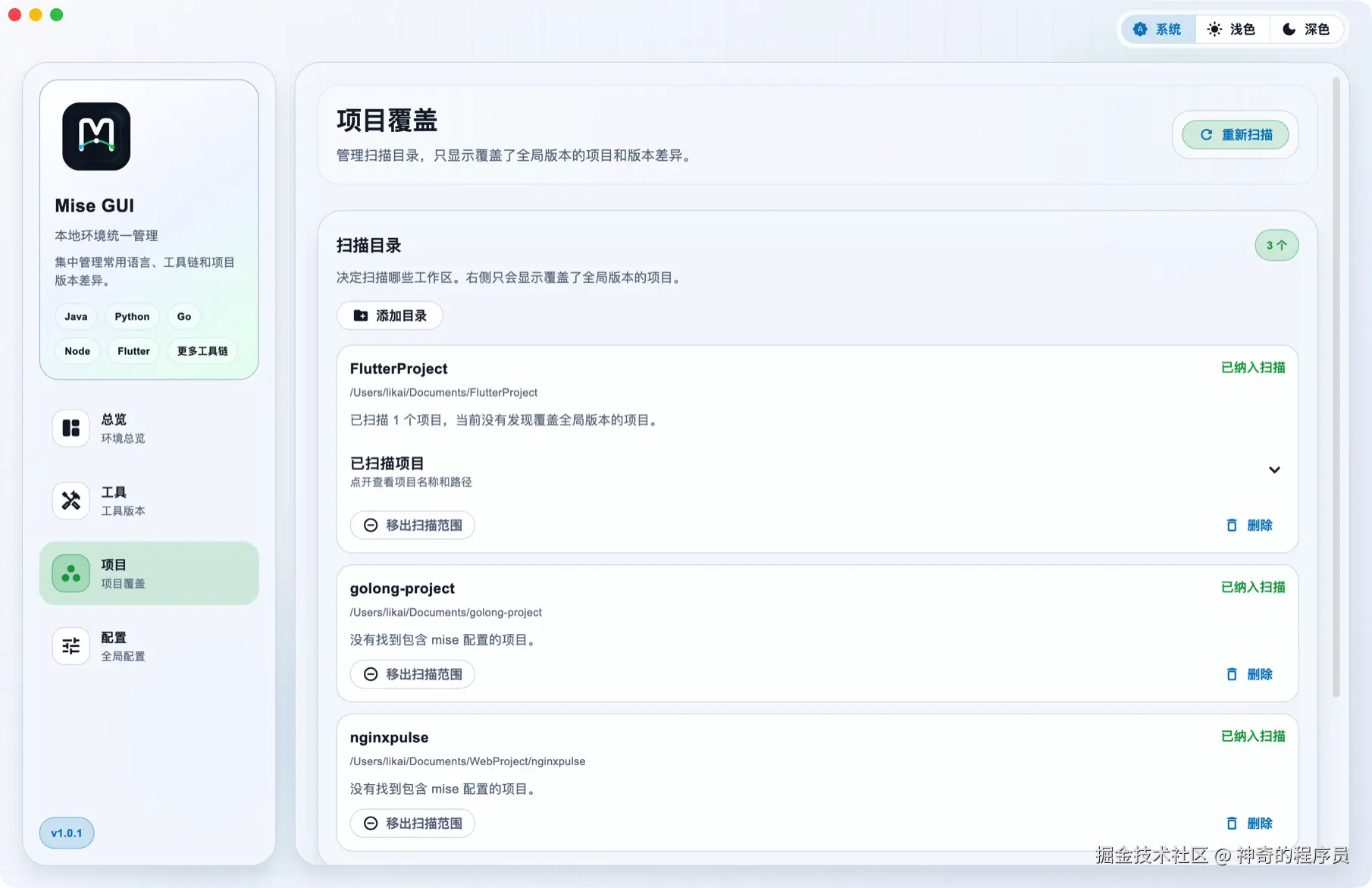This screenshot has height=888, width=1372.
Task: Click 移出扫描范围 for nginxpulse
Action: [412, 824]
